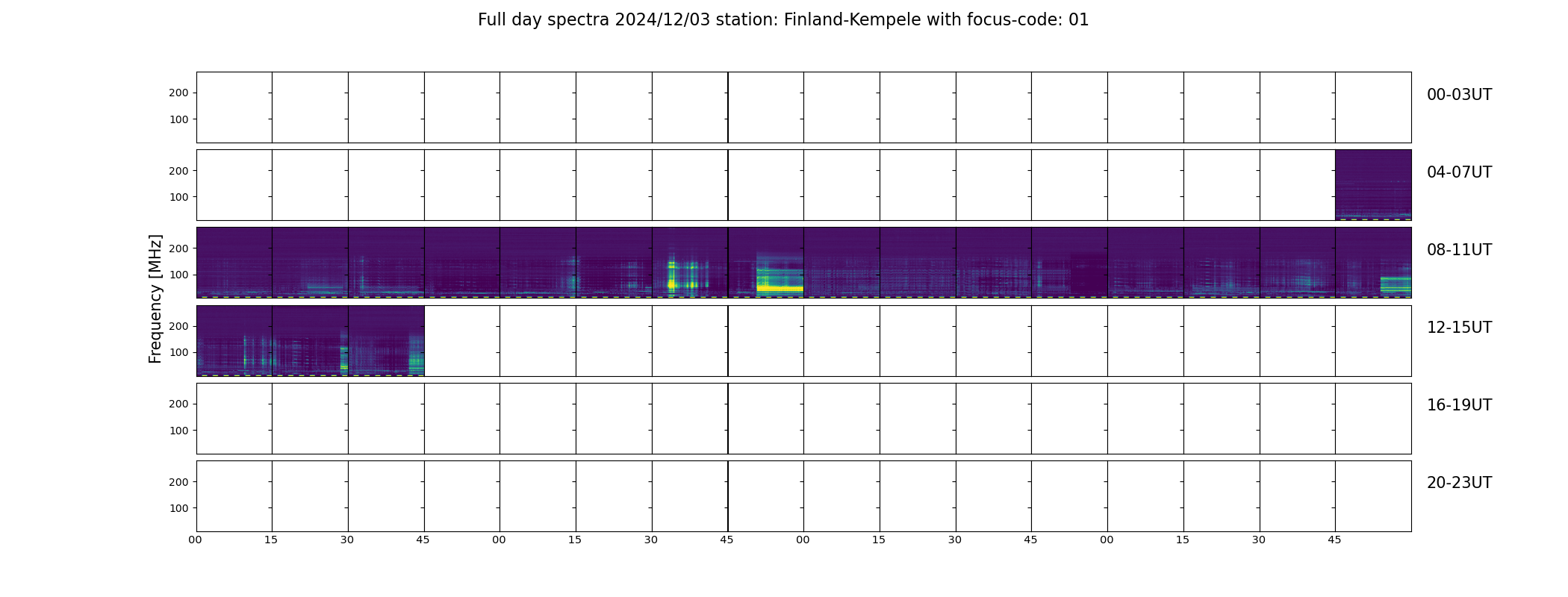Click the '100' tick label of the 16-19UT row

(178, 431)
